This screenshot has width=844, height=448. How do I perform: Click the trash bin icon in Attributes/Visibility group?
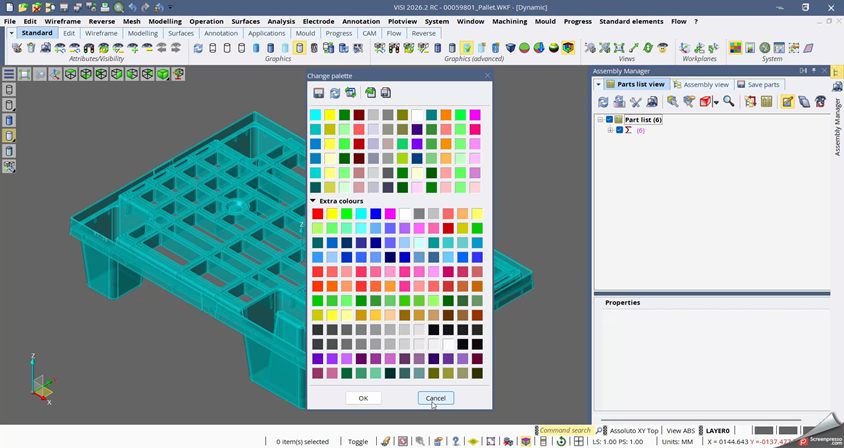[31, 48]
